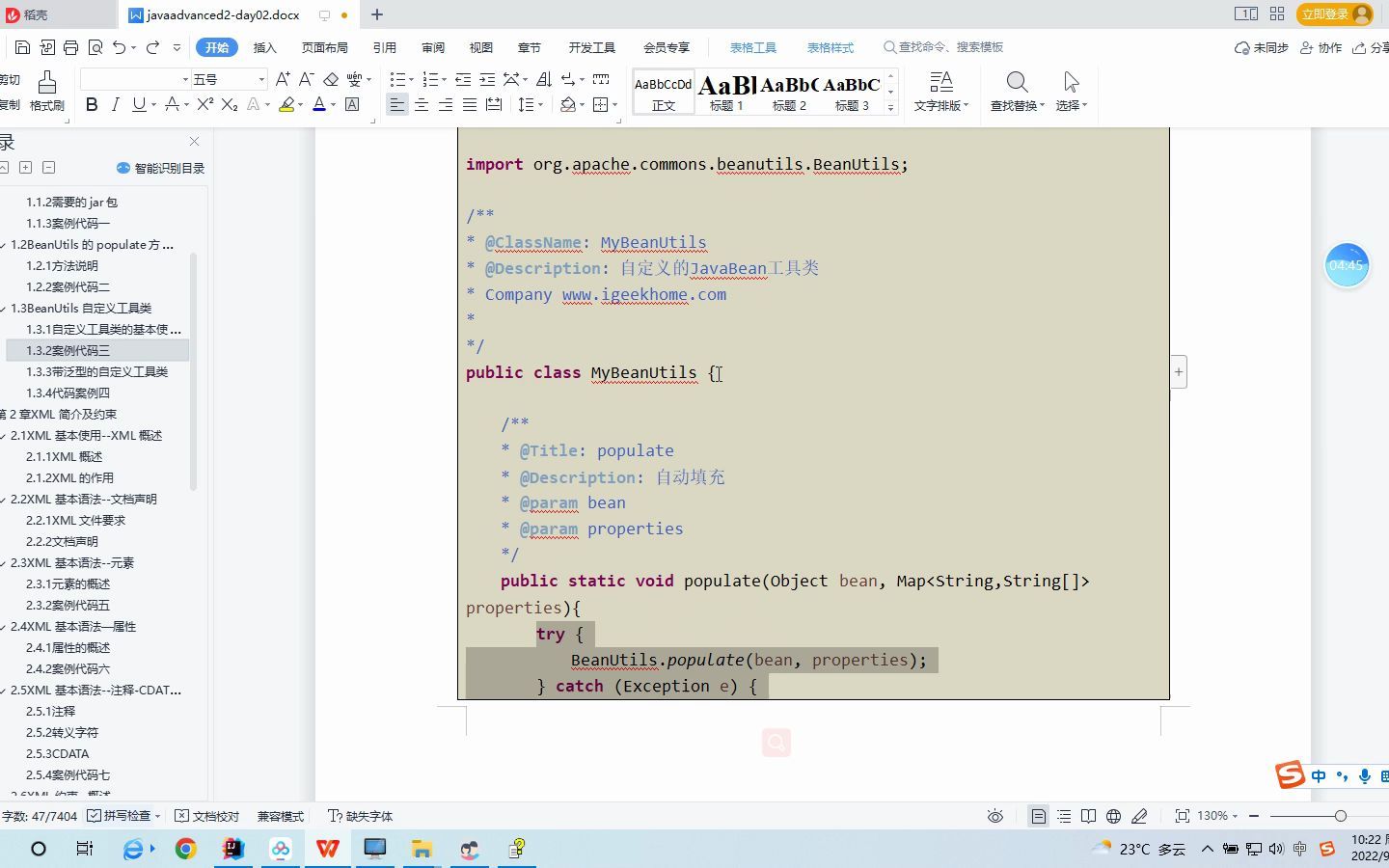This screenshot has height=868, width=1389.
Task: Open the numbered list dropdown arrow
Action: coord(445,80)
